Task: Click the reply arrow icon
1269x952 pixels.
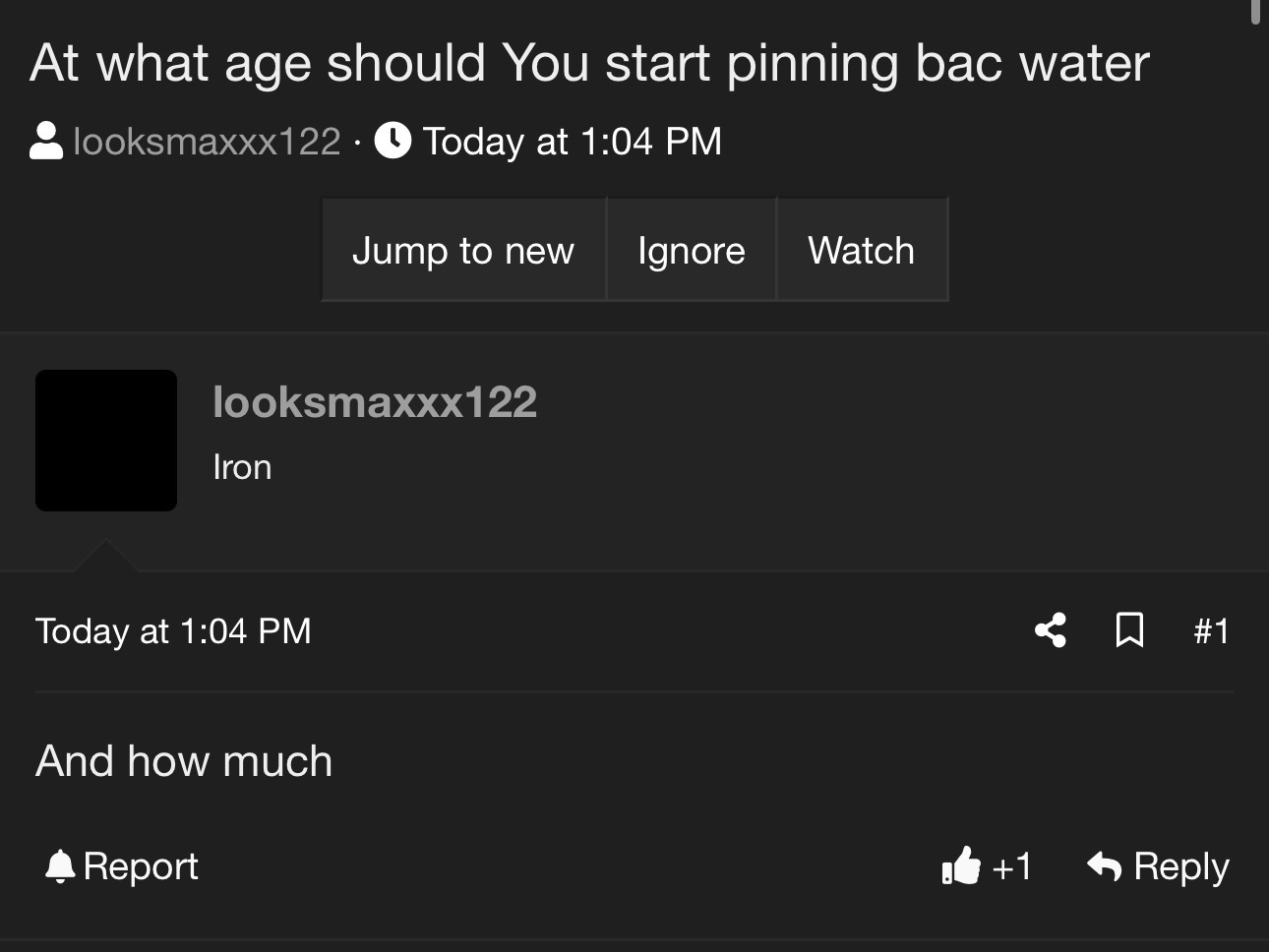Action: point(1105,866)
